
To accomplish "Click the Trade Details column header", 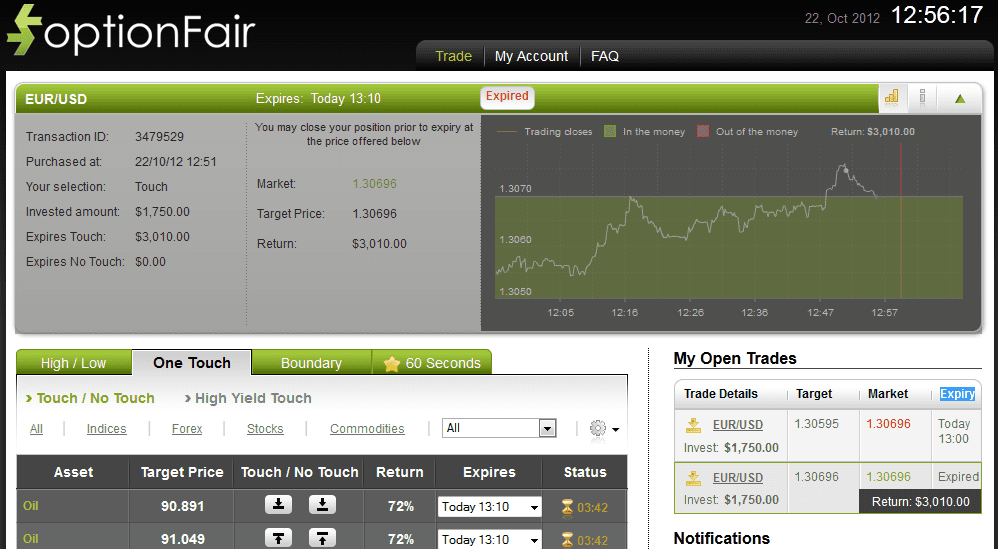I will pyautogui.click(x=720, y=394).
